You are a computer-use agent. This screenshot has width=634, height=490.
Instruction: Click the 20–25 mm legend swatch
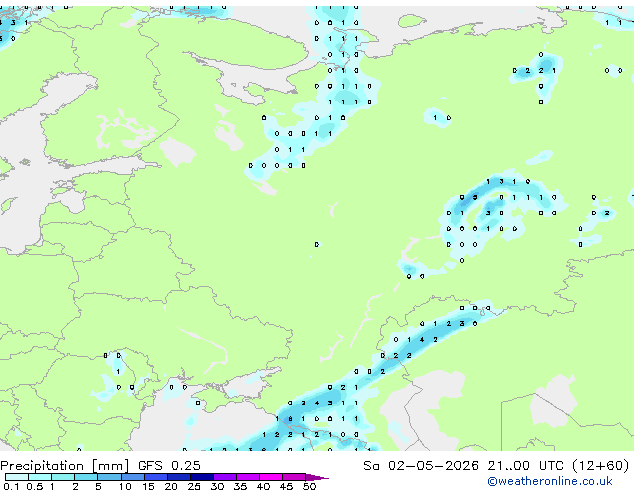point(179,477)
